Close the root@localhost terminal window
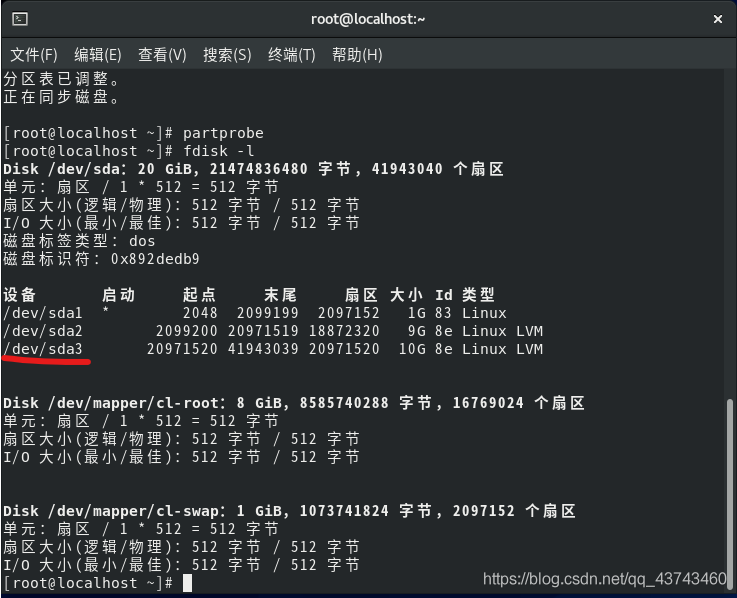The width and height of the screenshot is (737, 598). [718, 19]
